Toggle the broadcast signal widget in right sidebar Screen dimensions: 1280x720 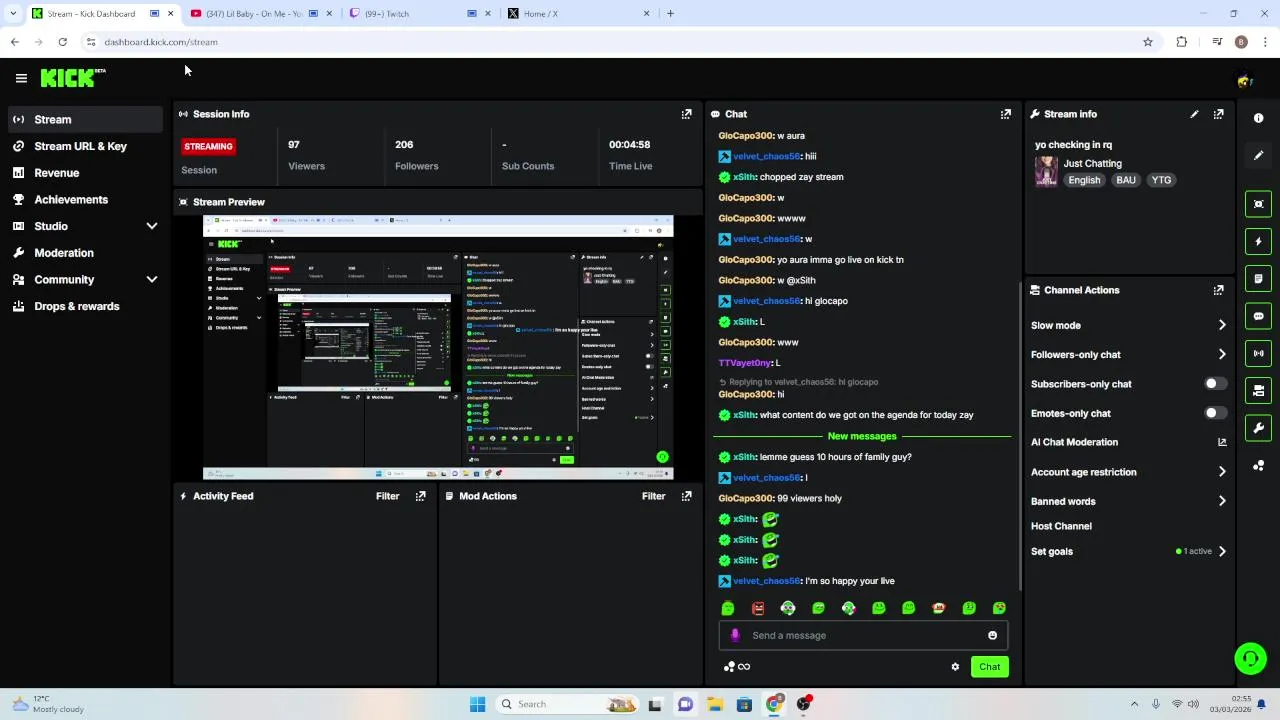(1258, 353)
